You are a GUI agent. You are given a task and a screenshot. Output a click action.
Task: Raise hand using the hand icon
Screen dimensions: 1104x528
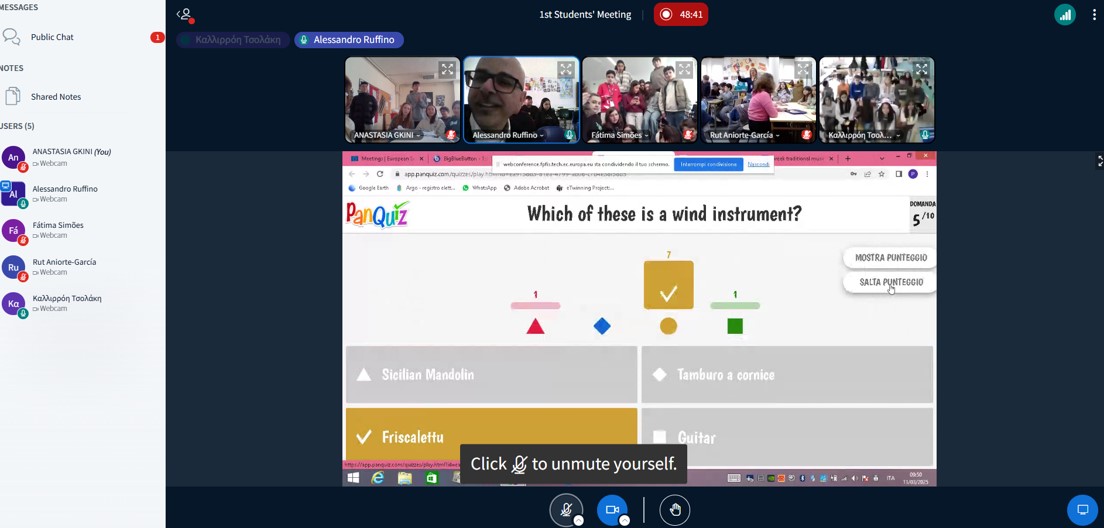tap(675, 510)
